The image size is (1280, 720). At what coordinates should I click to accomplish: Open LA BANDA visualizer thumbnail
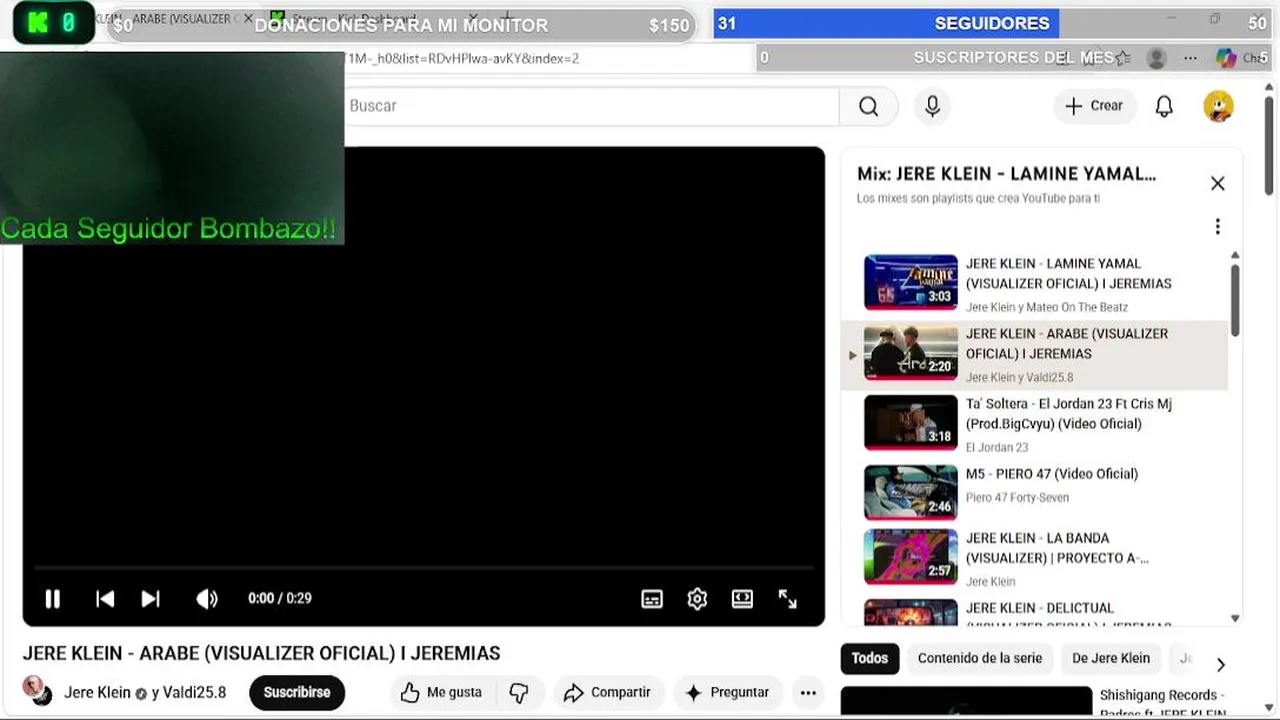click(911, 557)
